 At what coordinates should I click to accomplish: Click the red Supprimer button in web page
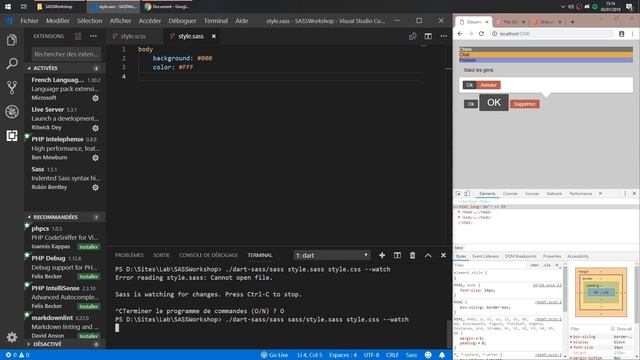(x=524, y=104)
